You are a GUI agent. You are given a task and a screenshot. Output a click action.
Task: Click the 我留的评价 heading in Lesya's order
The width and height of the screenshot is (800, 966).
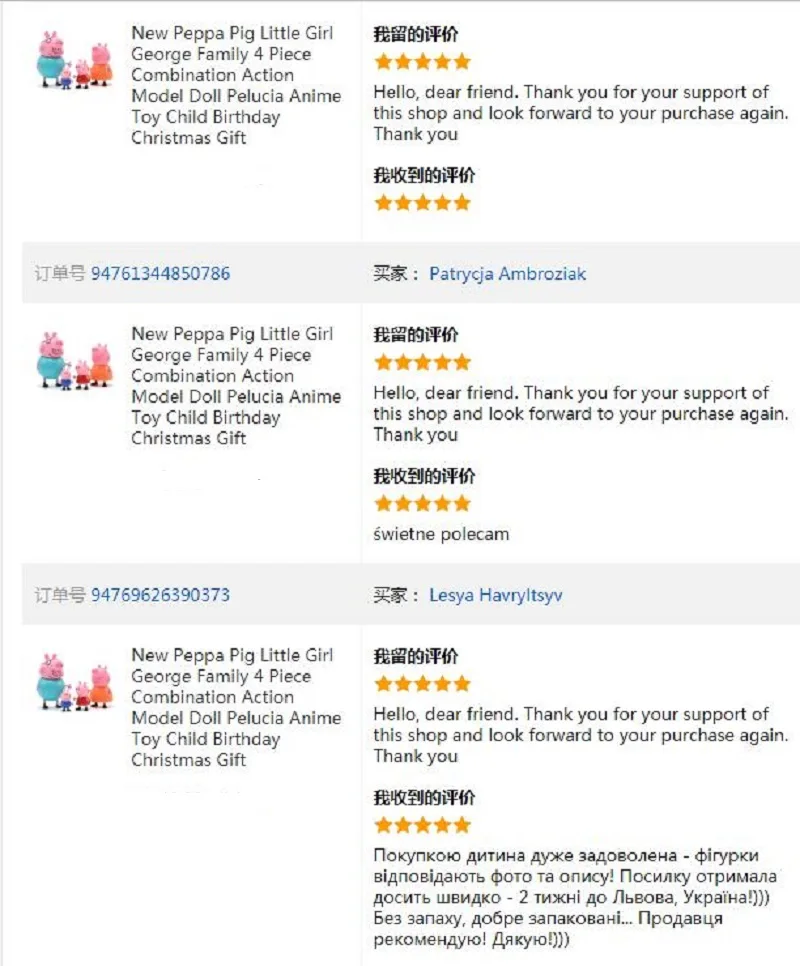pos(416,656)
